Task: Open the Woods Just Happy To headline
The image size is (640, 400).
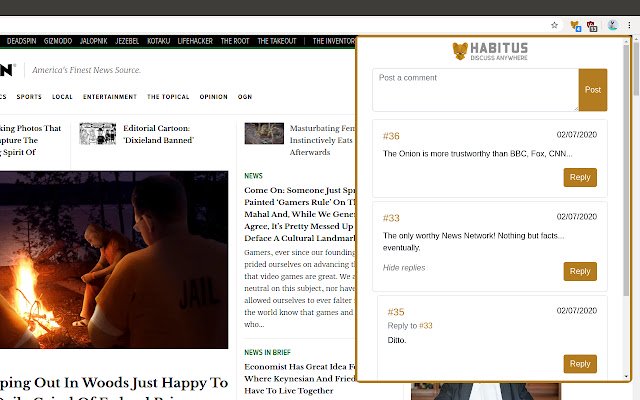Action: [x=114, y=388]
